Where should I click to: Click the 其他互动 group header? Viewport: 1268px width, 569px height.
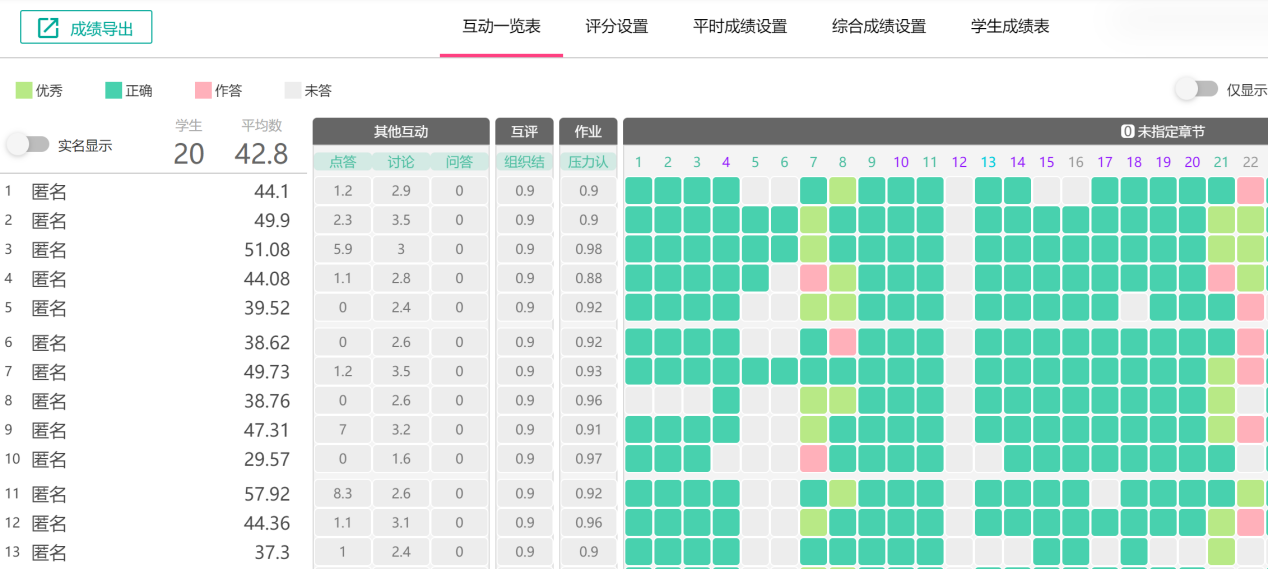(x=401, y=131)
